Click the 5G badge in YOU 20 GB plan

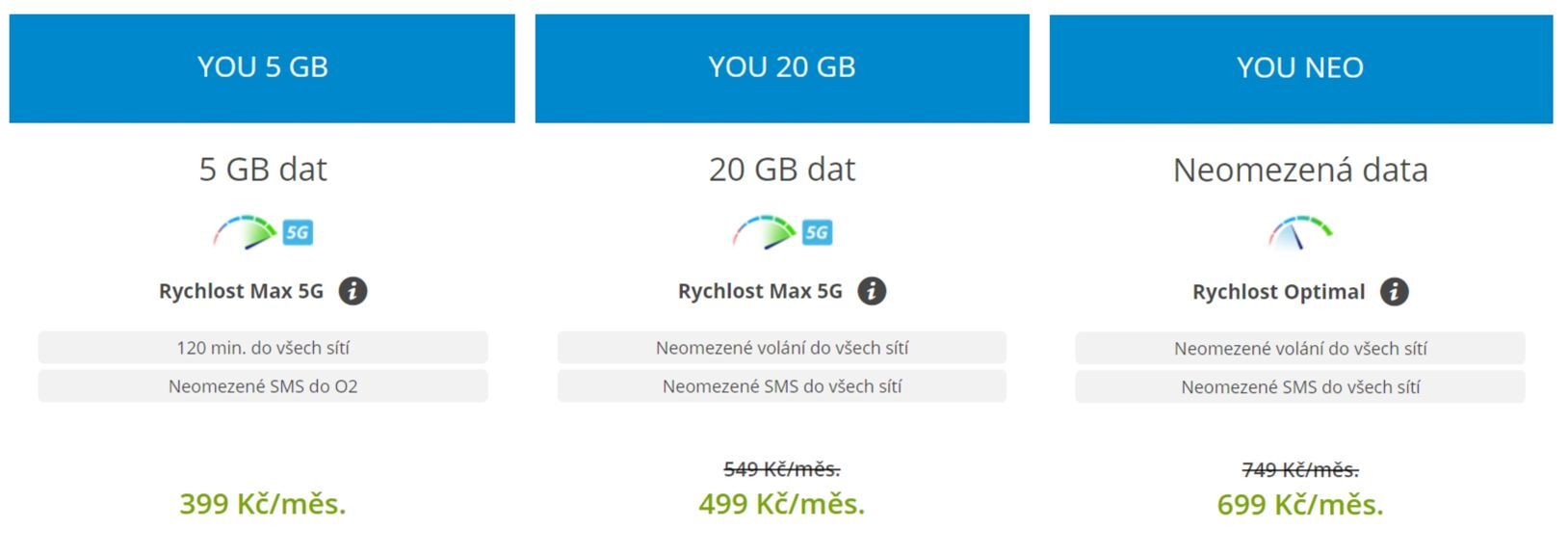pyautogui.click(x=817, y=232)
